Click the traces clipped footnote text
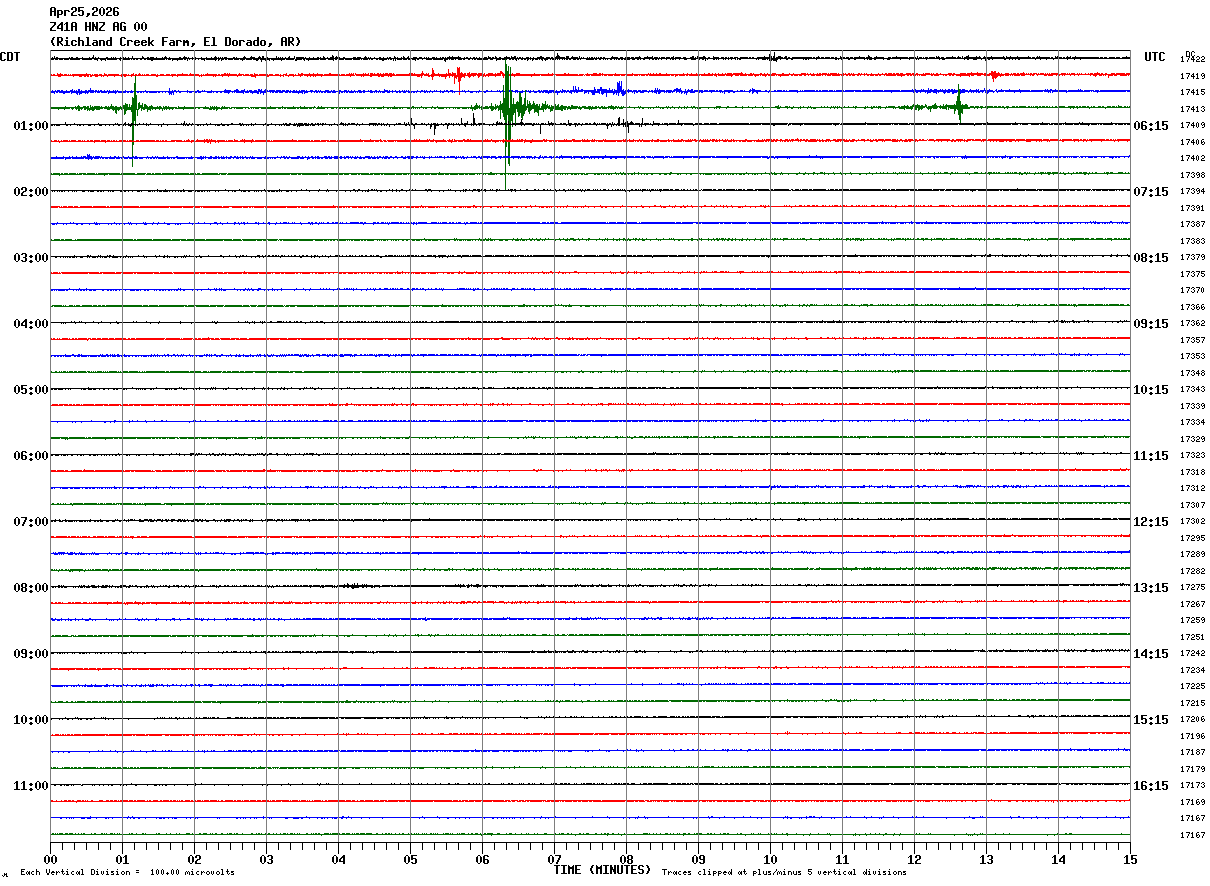The width and height of the screenshot is (1210, 886). pyautogui.click(x=784, y=873)
